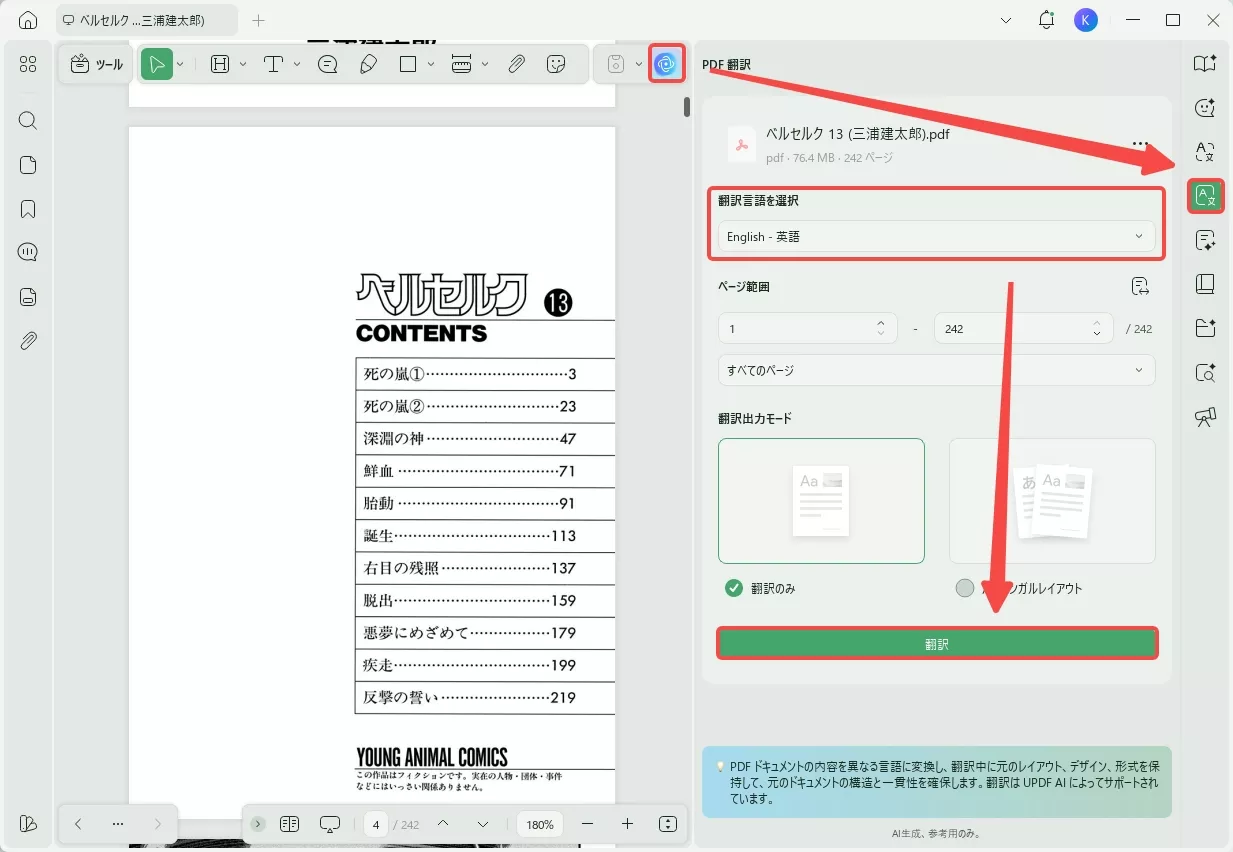Screen dimensions: 1233x852
Task: Click the start page field showing 1
Action: click(807, 328)
